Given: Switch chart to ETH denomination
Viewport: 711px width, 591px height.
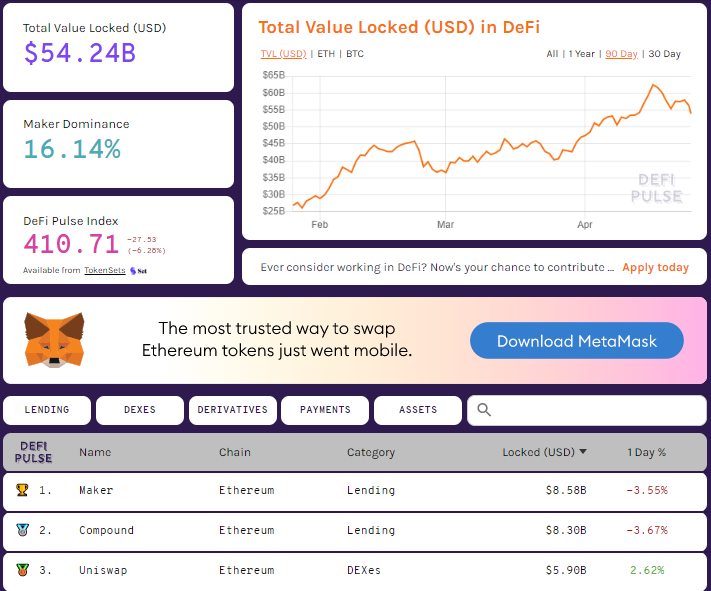Looking at the screenshot, I should [x=326, y=54].
